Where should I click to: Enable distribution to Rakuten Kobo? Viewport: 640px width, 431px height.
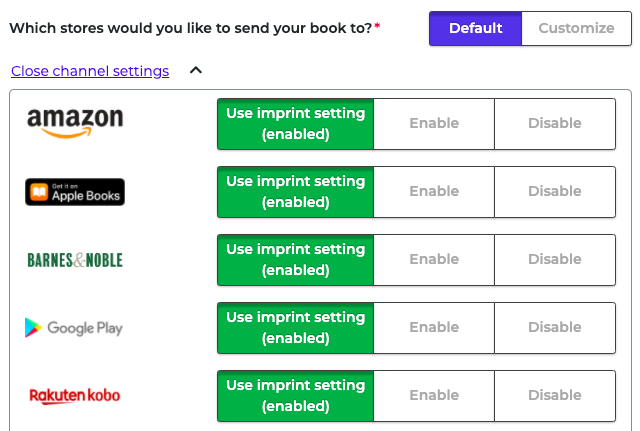click(434, 396)
